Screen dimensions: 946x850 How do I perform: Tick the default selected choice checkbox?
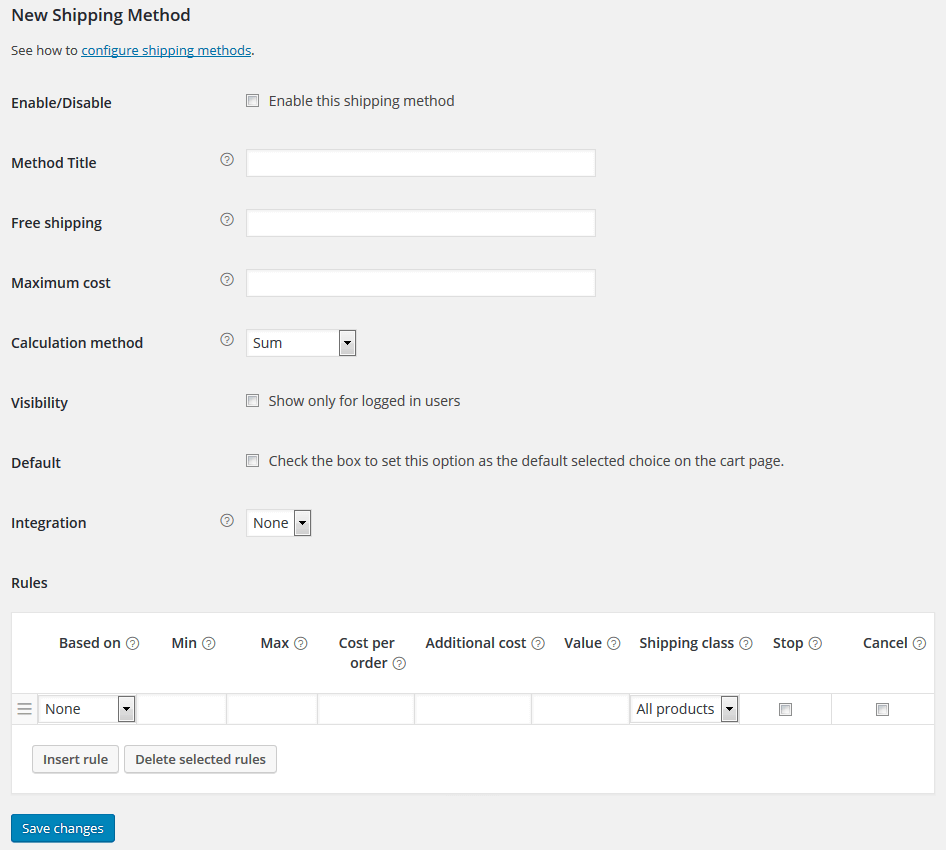[x=253, y=461]
